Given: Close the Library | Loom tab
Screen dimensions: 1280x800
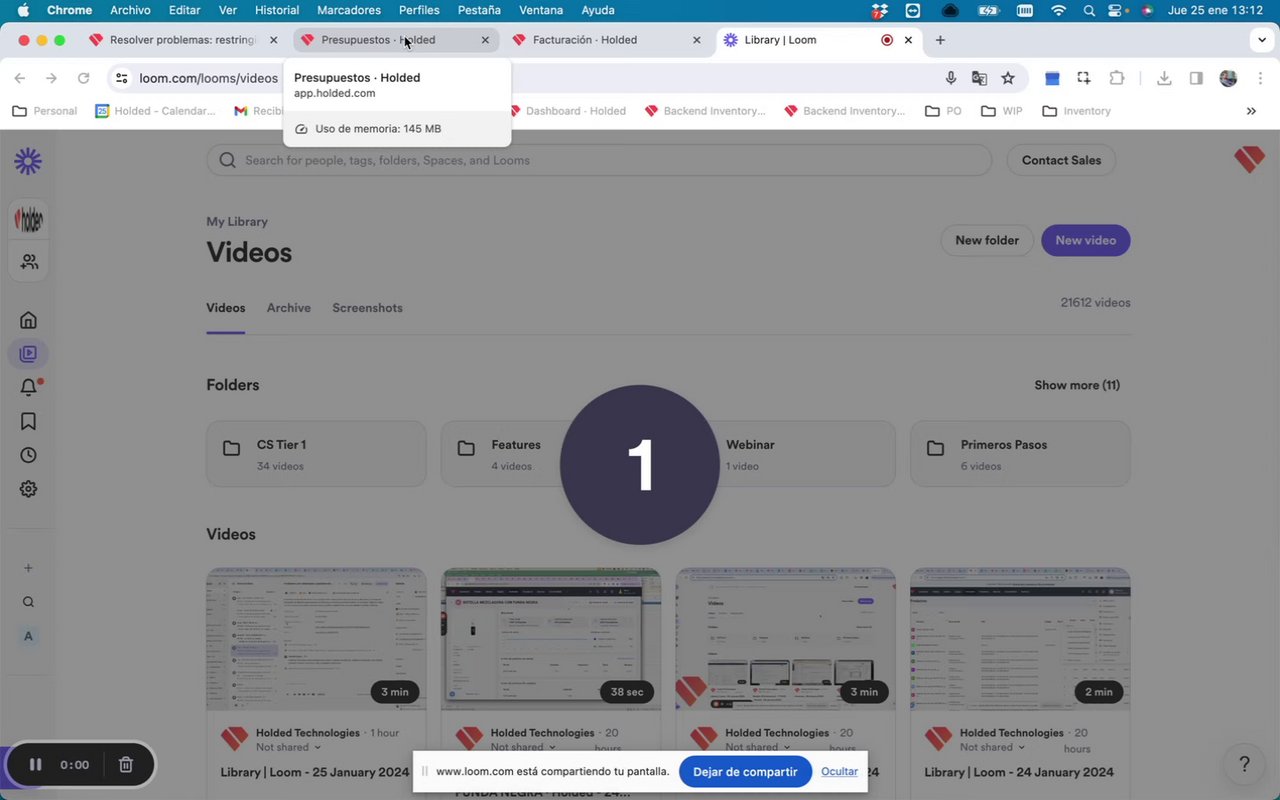Looking at the screenshot, I should 908,40.
